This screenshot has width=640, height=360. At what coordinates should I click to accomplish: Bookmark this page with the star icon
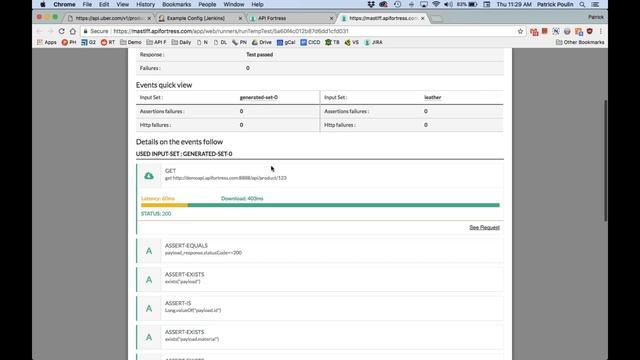(520, 31)
